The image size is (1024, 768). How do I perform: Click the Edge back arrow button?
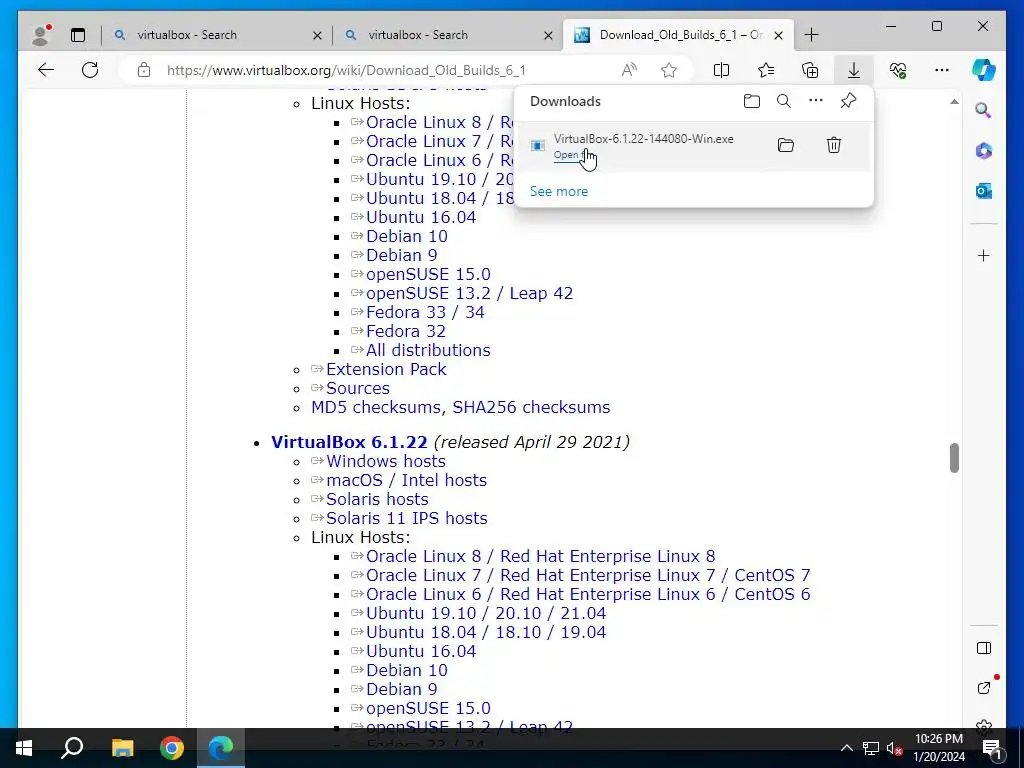(46, 70)
